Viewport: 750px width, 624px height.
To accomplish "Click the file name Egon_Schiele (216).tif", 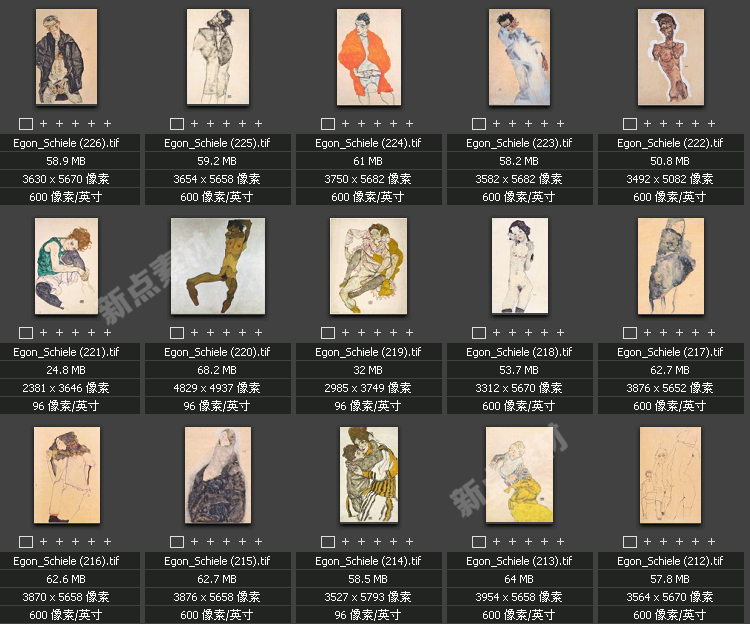I will click(66, 561).
